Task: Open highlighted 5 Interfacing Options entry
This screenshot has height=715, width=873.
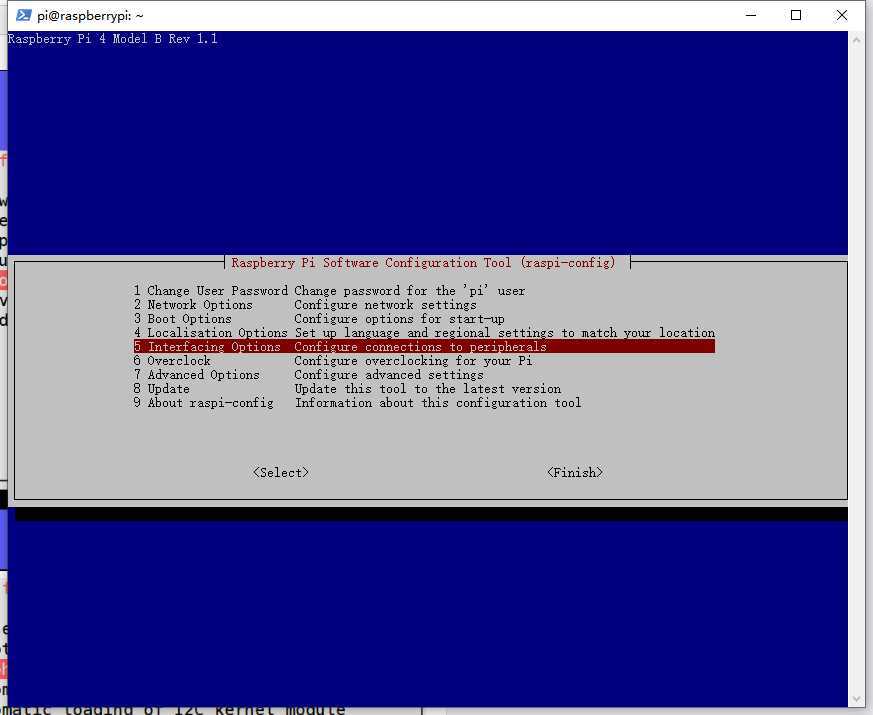Action: tap(424, 346)
